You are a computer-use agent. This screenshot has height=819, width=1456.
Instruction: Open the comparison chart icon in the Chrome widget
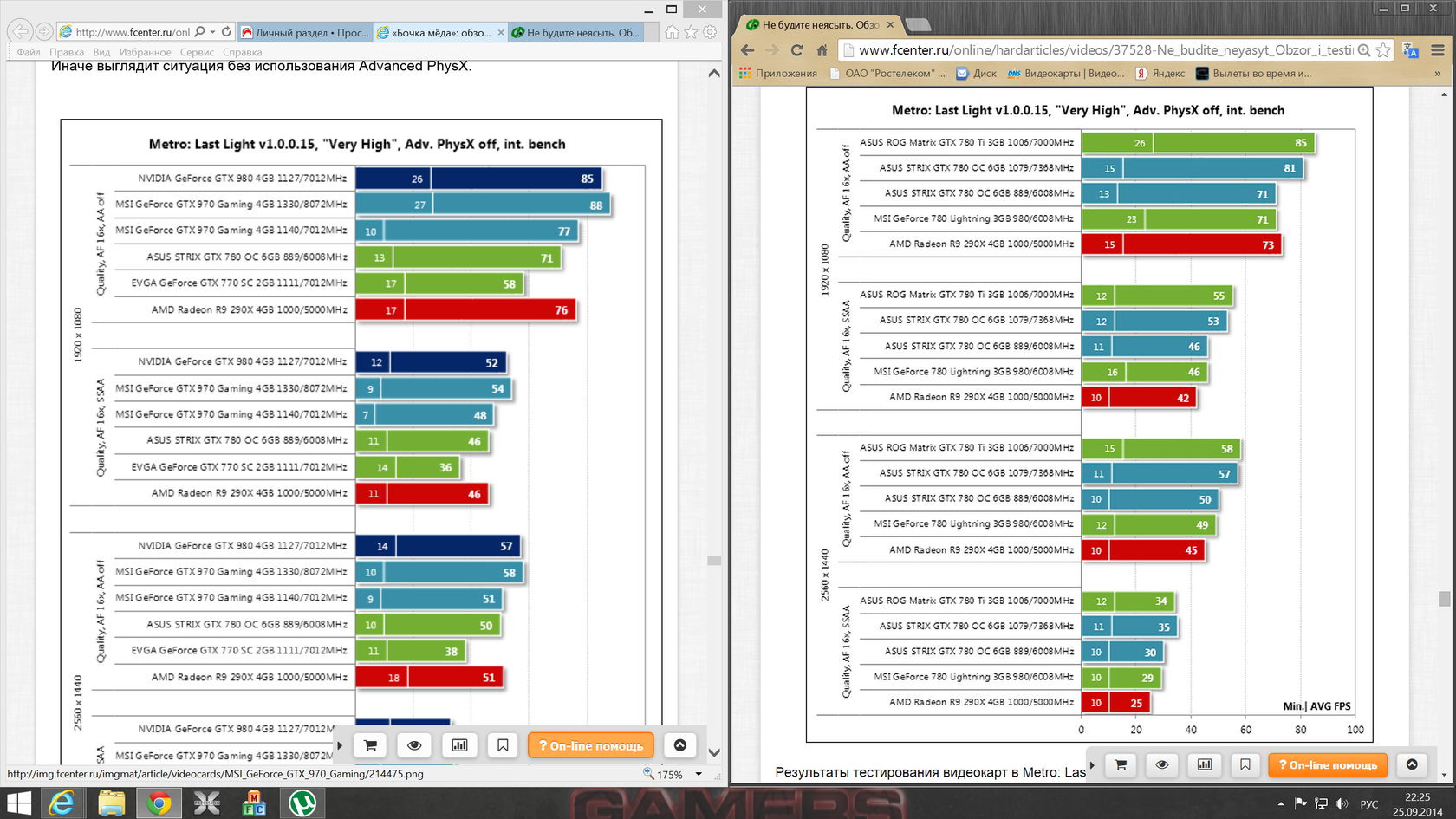[1204, 764]
